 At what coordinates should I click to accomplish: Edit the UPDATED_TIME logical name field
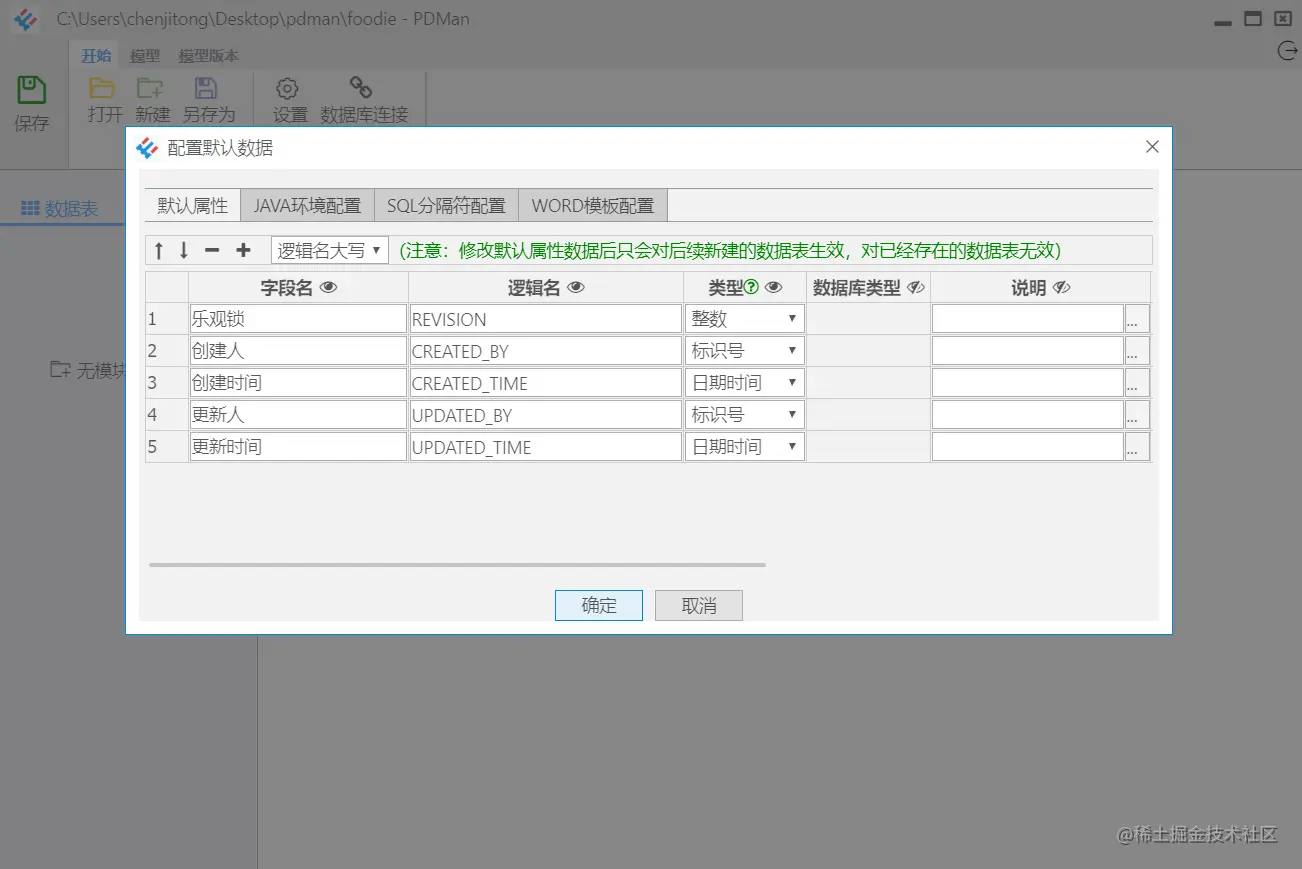point(546,447)
